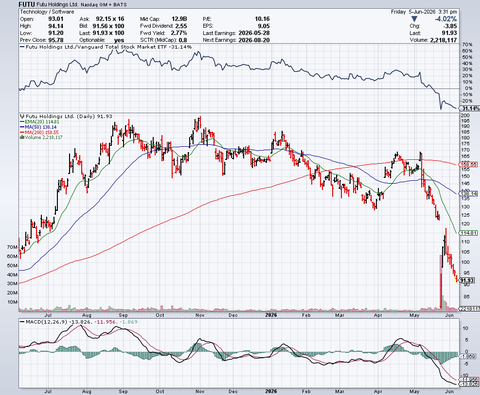Viewport: 480px width, 395px height.
Task: Click the candlestick icon before Futu Holdings (Daily)
Action: pyautogui.click(x=22, y=116)
